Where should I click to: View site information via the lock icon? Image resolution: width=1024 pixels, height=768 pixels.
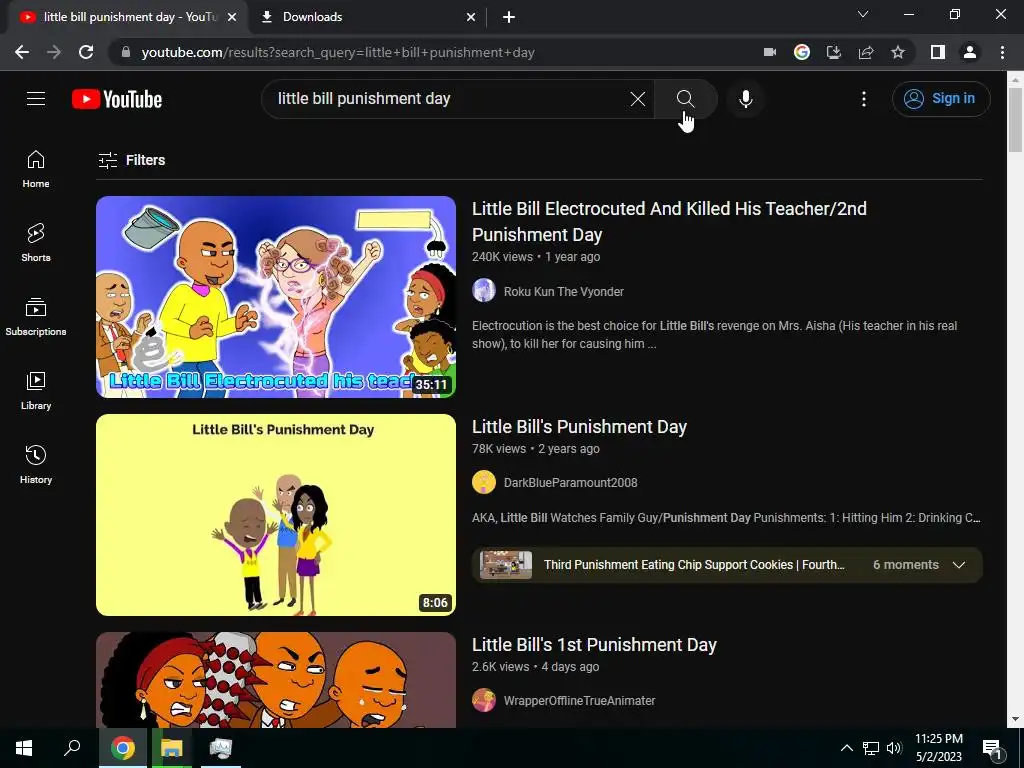pyautogui.click(x=126, y=52)
